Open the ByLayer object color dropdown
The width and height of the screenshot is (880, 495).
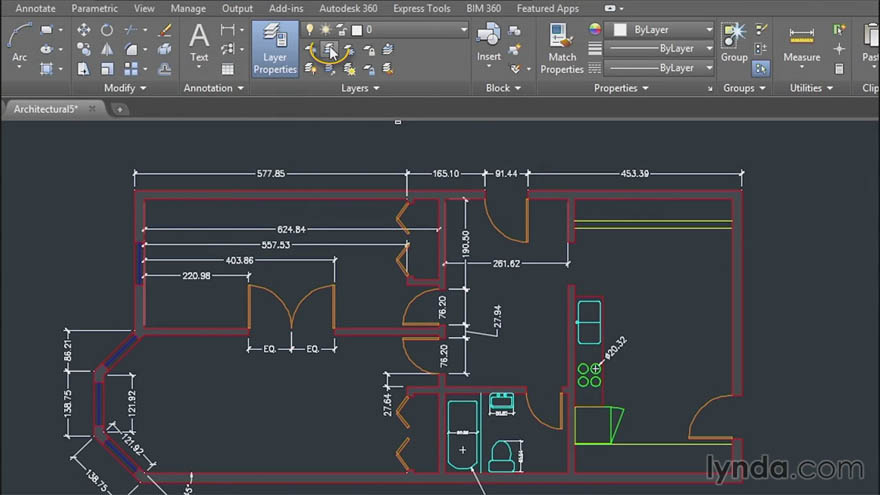coord(709,30)
